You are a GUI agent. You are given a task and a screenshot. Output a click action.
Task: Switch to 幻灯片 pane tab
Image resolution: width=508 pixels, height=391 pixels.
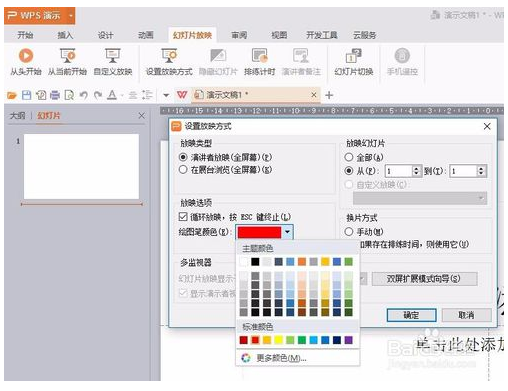(49, 116)
